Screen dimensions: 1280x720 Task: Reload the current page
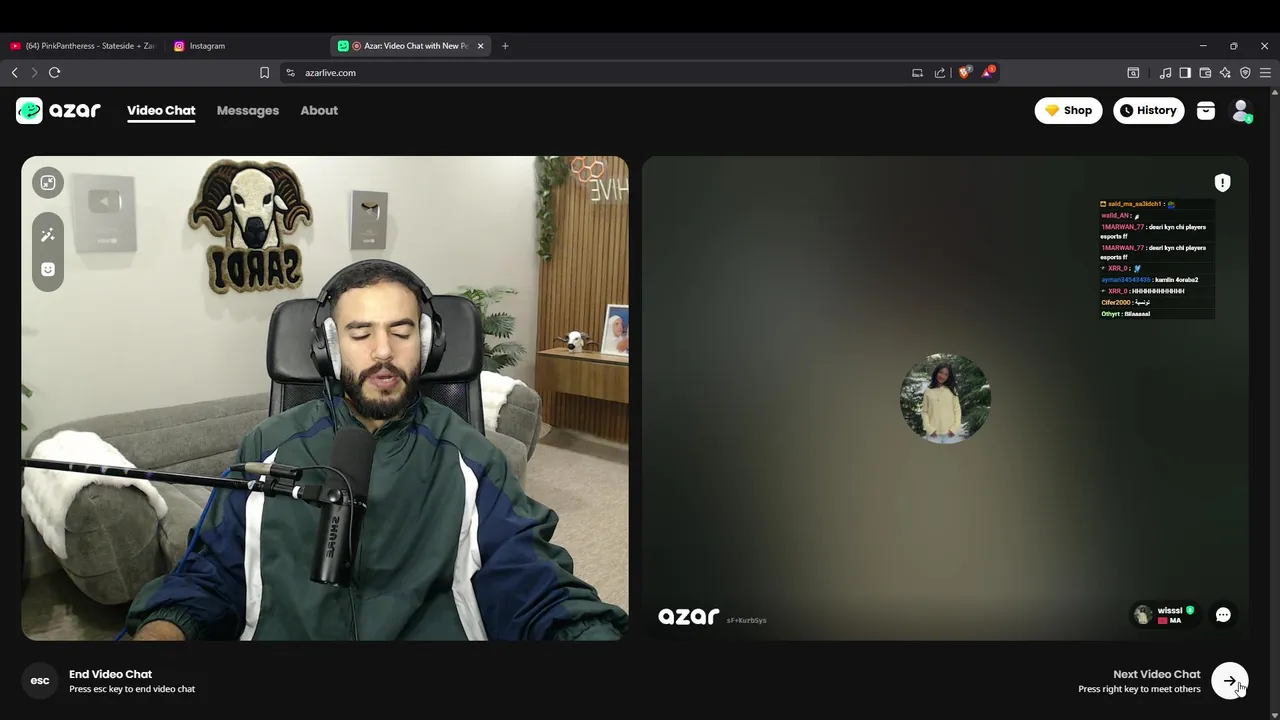point(55,72)
